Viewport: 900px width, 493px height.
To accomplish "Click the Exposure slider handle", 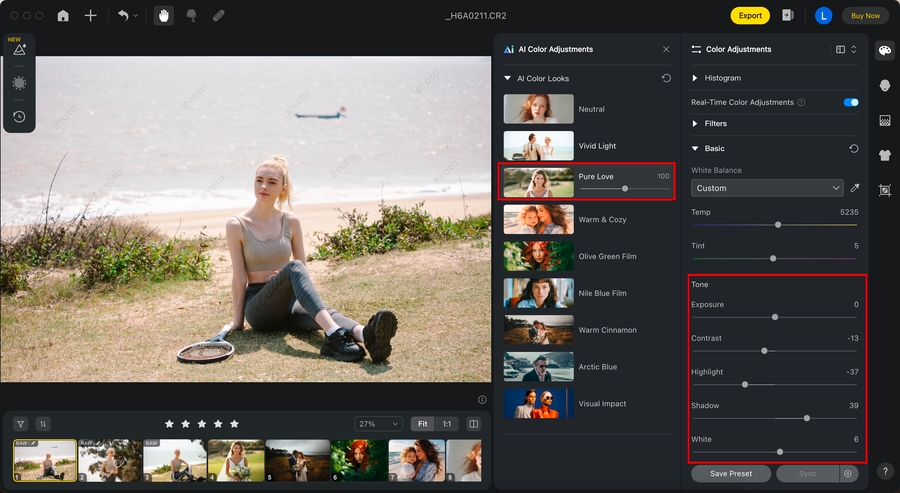I will (775, 317).
